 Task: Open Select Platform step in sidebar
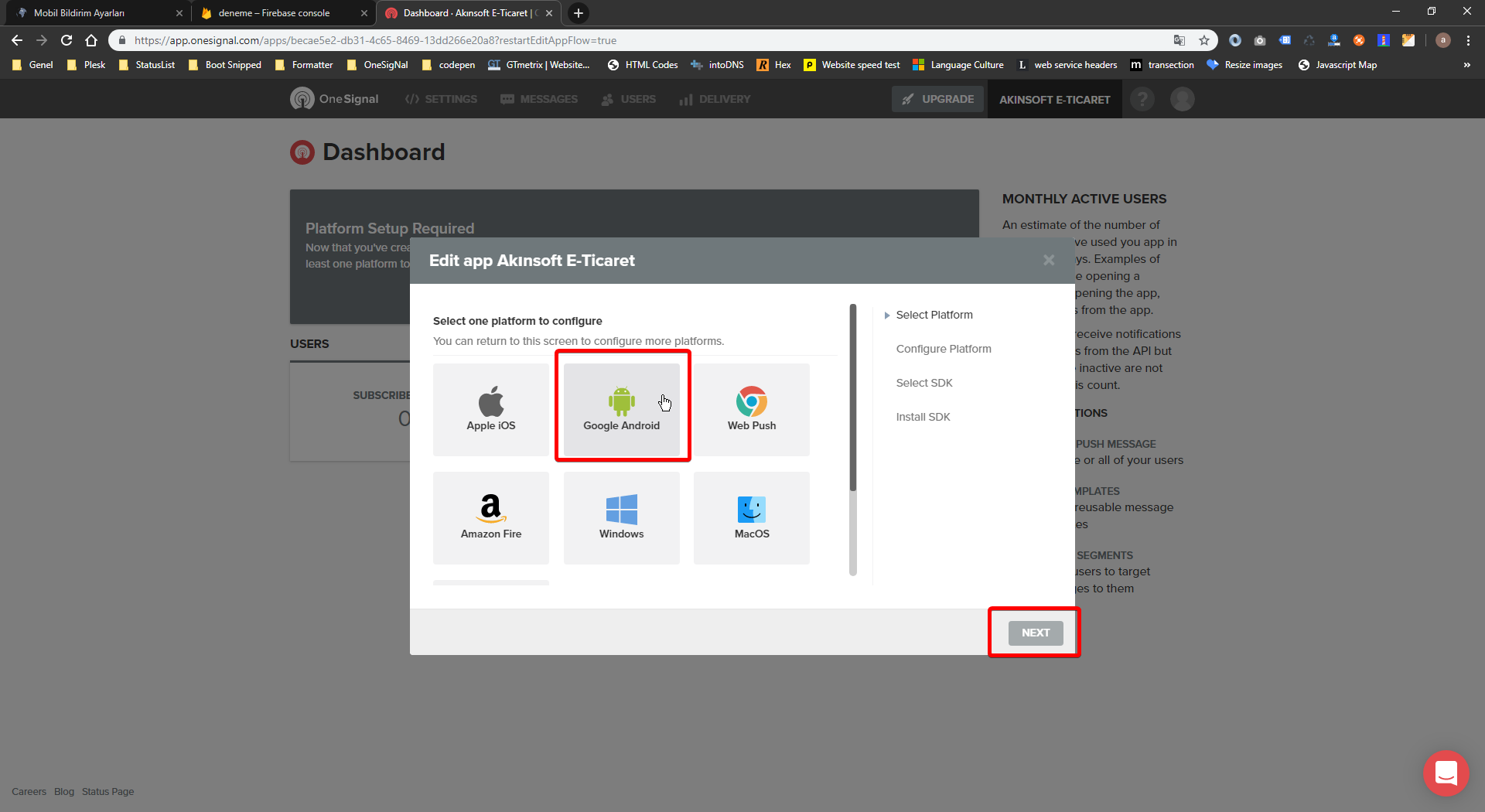(934, 315)
